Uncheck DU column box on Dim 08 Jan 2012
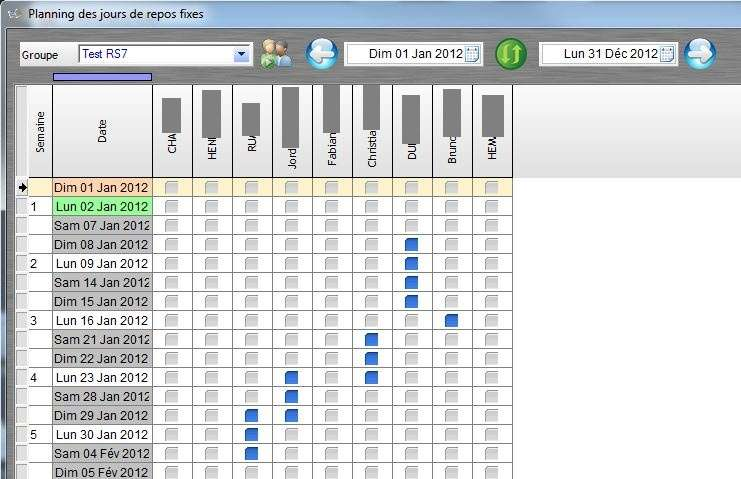Image resolution: width=741 pixels, height=479 pixels. click(x=411, y=244)
